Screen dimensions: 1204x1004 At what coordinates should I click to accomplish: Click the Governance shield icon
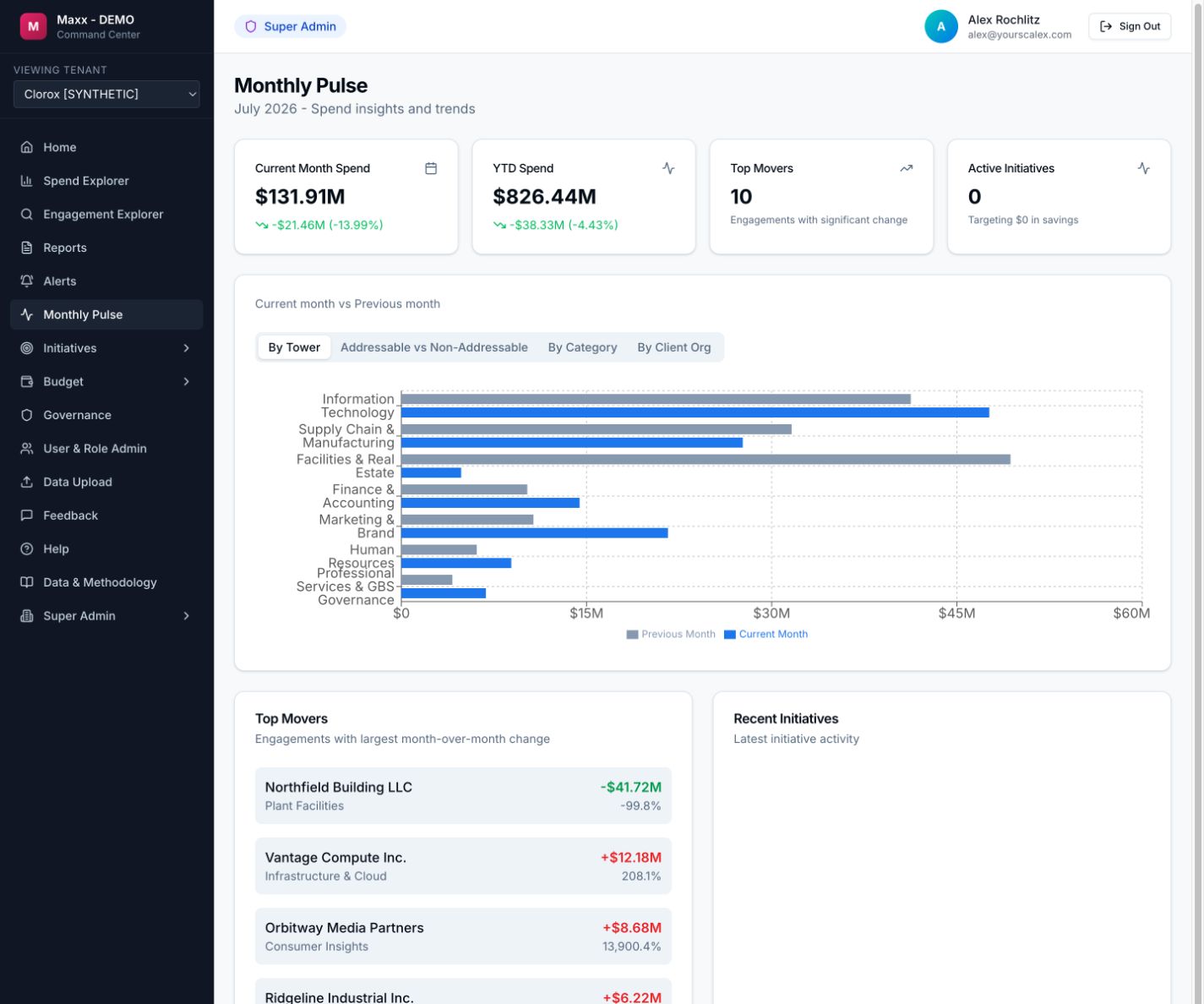pos(27,415)
